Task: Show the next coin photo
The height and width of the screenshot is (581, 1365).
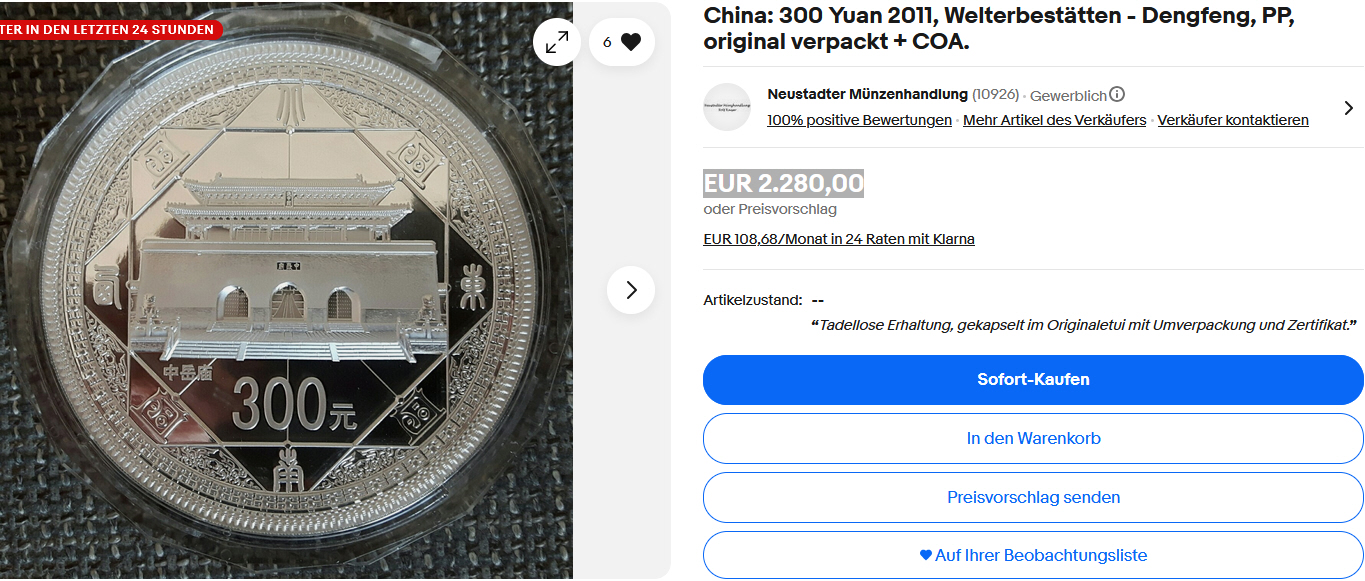Action: tap(631, 290)
